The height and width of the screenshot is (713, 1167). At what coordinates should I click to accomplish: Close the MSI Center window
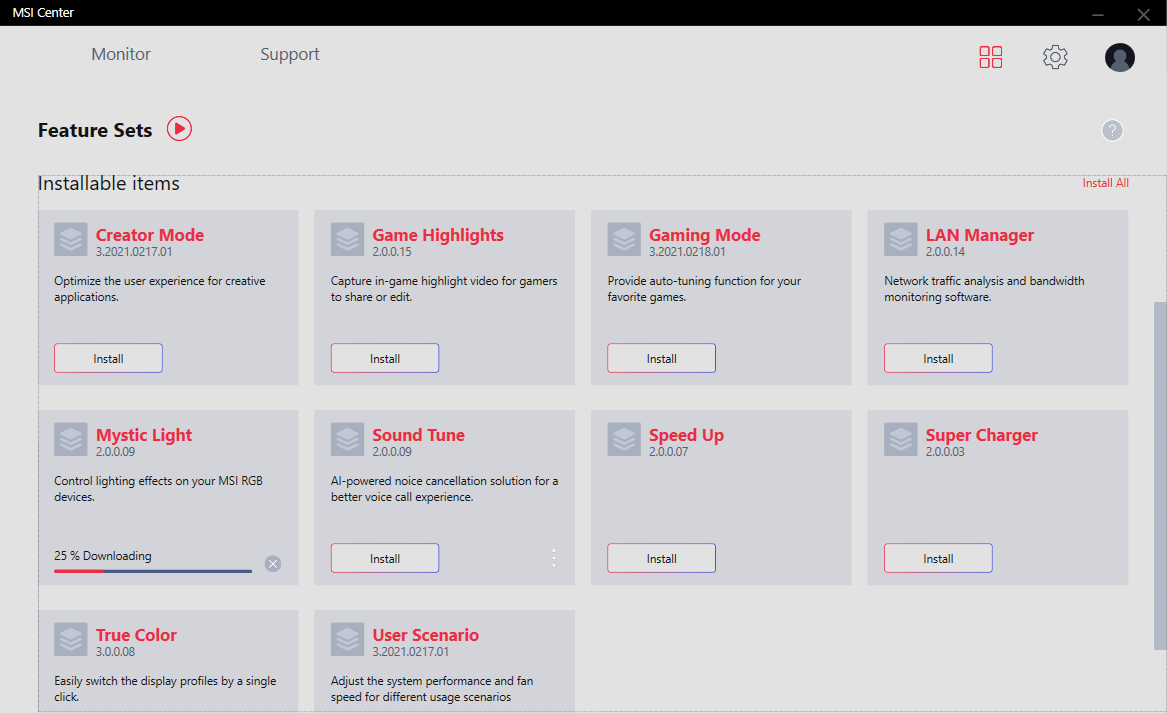point(1144,15)
